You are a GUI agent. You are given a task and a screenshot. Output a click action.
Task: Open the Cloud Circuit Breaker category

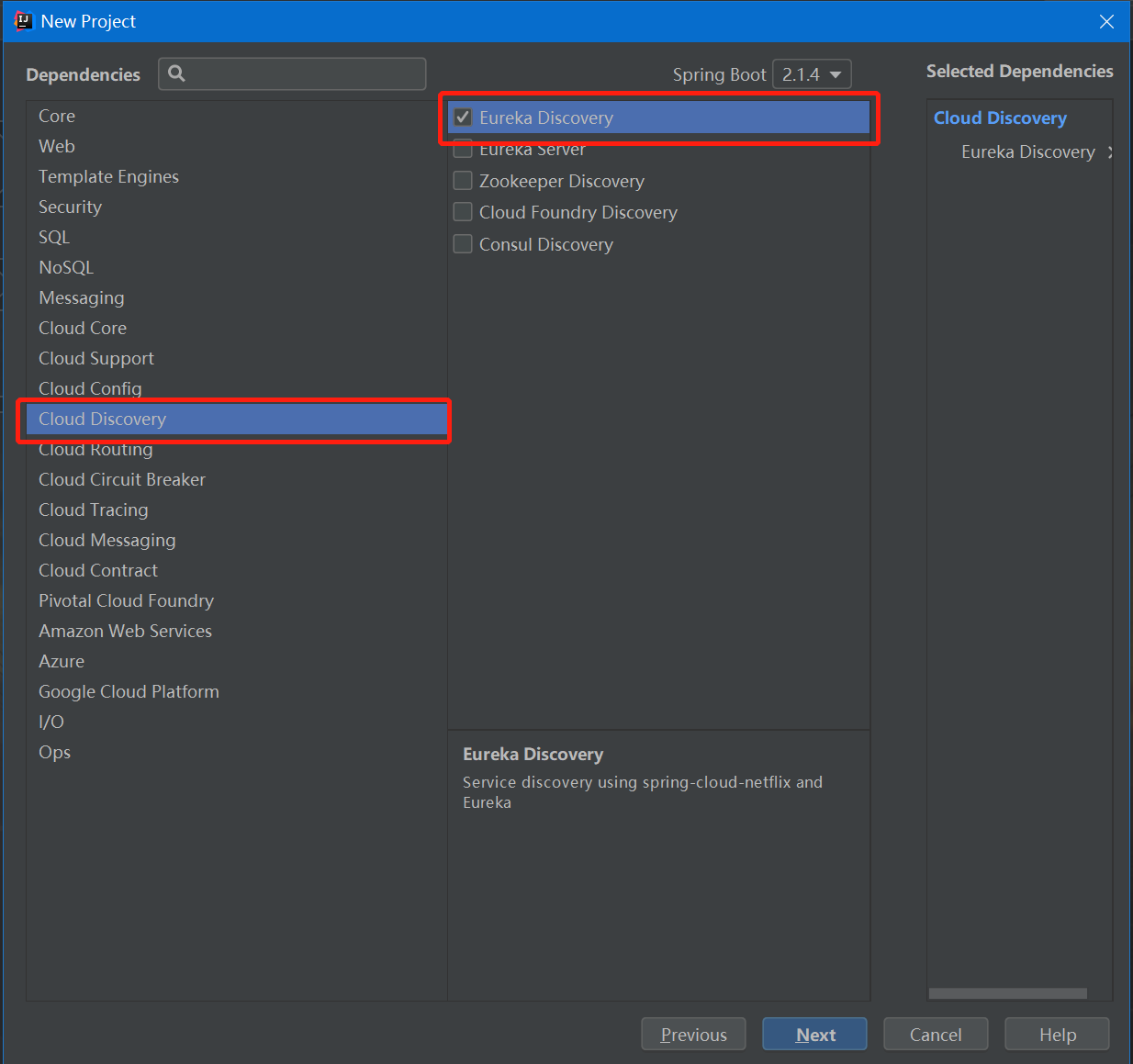[237, 479]
